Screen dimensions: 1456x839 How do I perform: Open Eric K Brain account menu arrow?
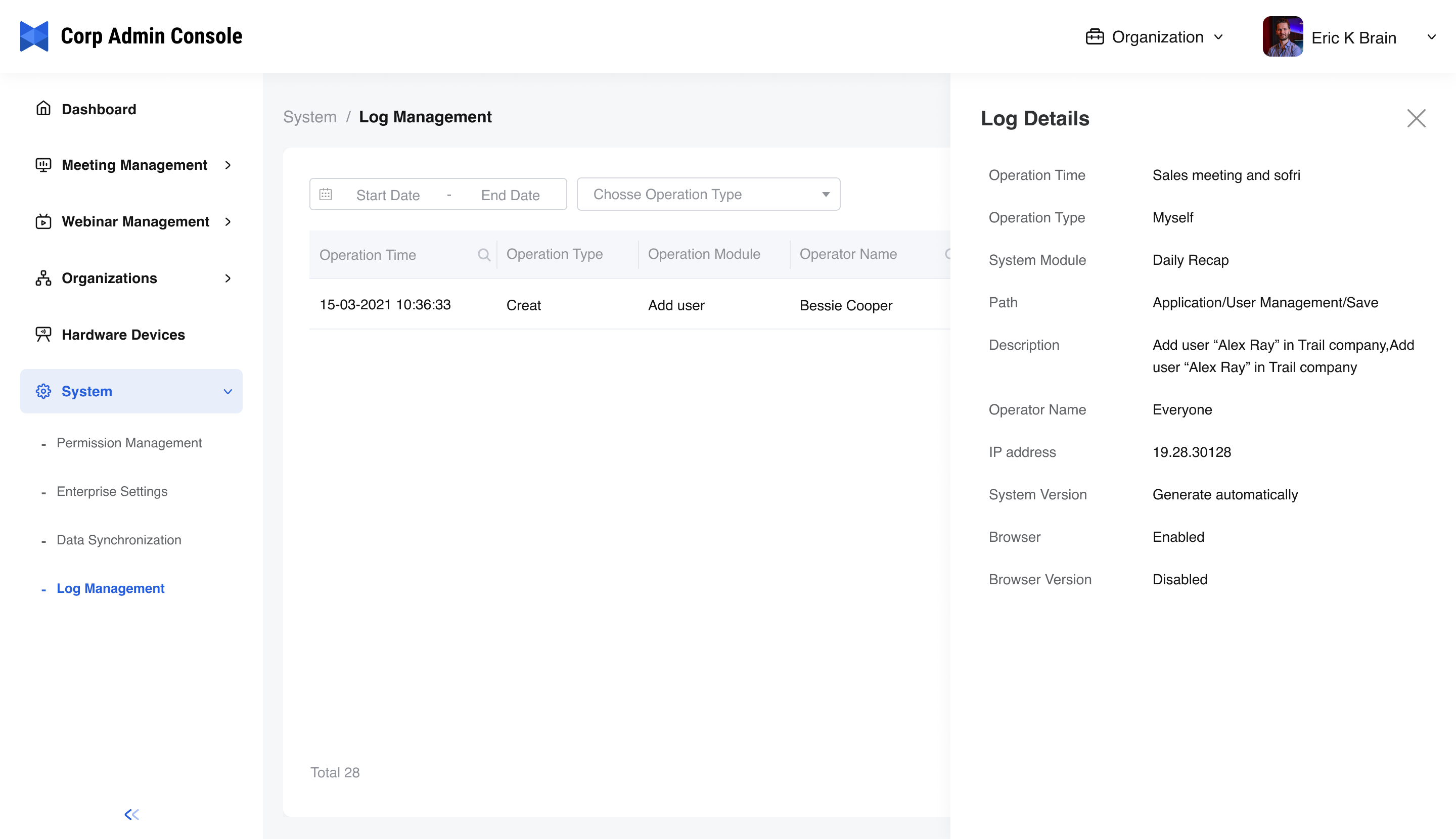click(1431, 37)
